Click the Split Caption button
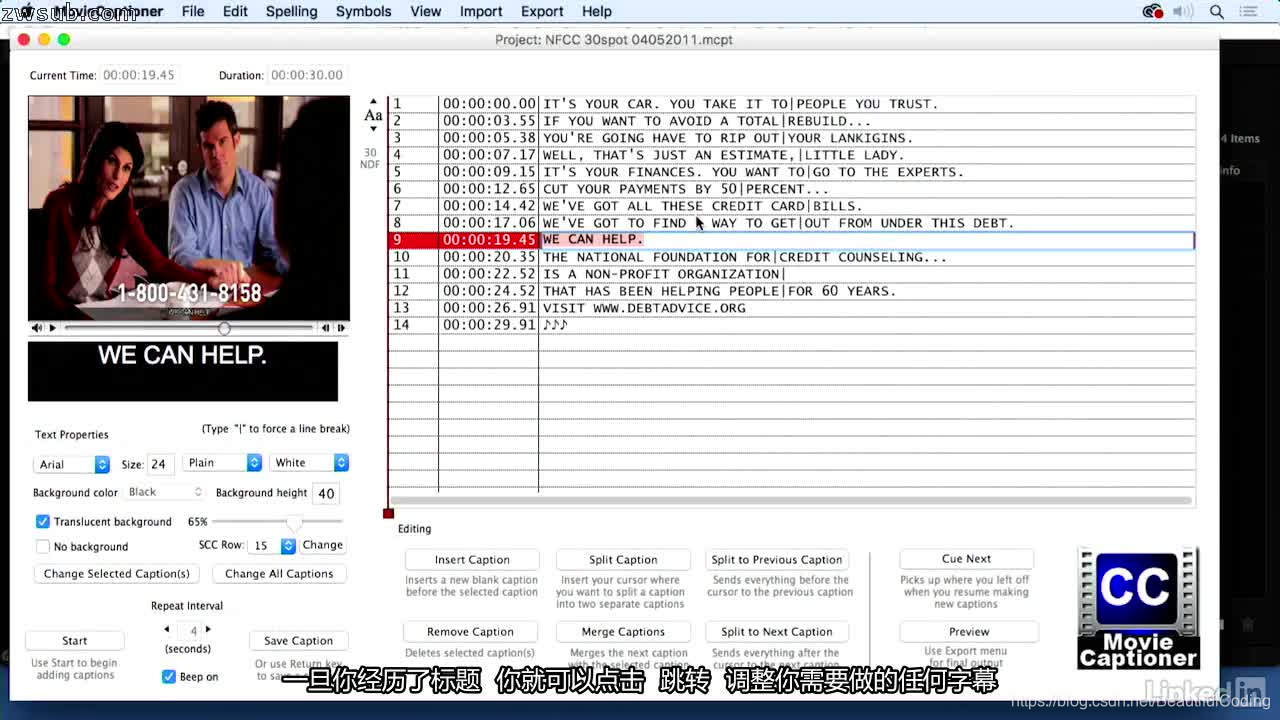 click(x=623, y=560)
